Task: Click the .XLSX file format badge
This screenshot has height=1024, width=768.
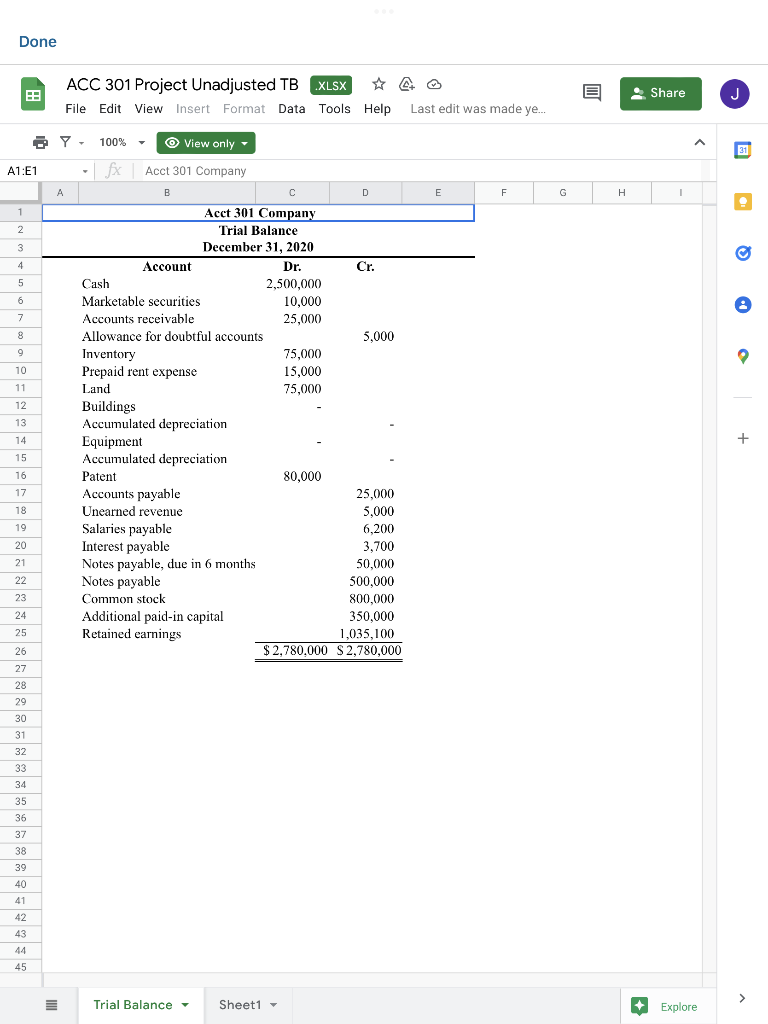Action: [331, 86]
